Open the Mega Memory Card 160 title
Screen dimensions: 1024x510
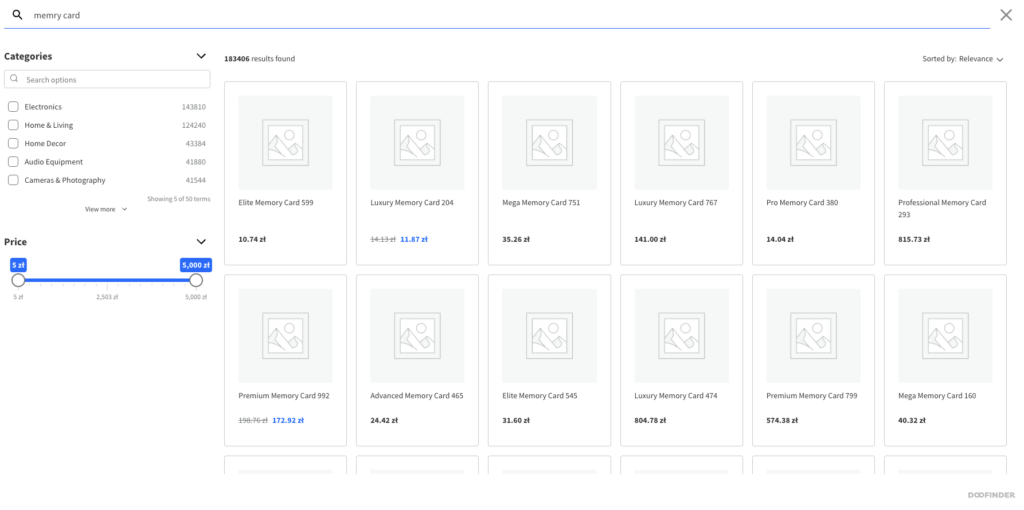pyautogui.click(x=937, y=396)
